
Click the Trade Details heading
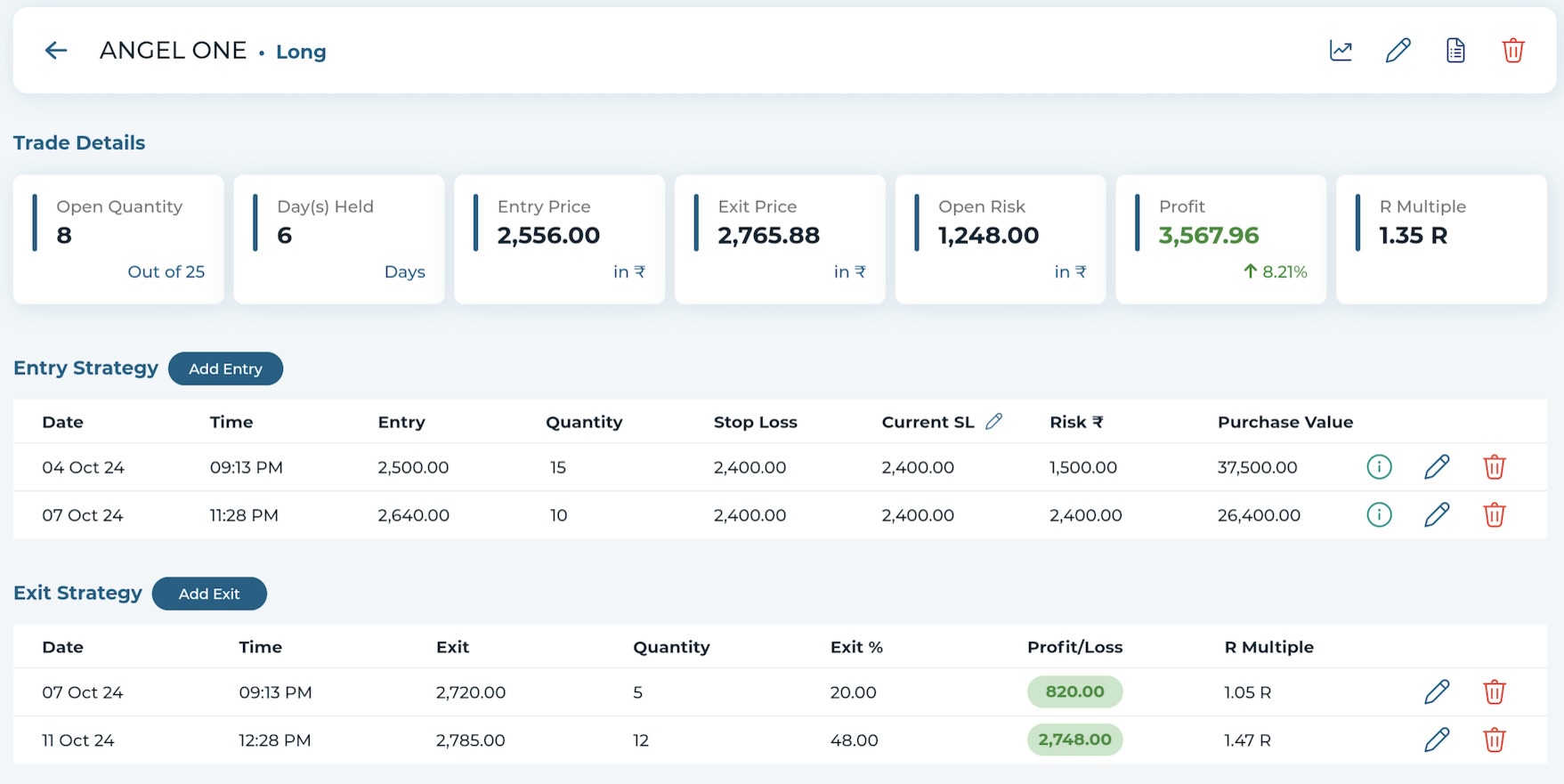pyautogui.click(x=79, y=142)
